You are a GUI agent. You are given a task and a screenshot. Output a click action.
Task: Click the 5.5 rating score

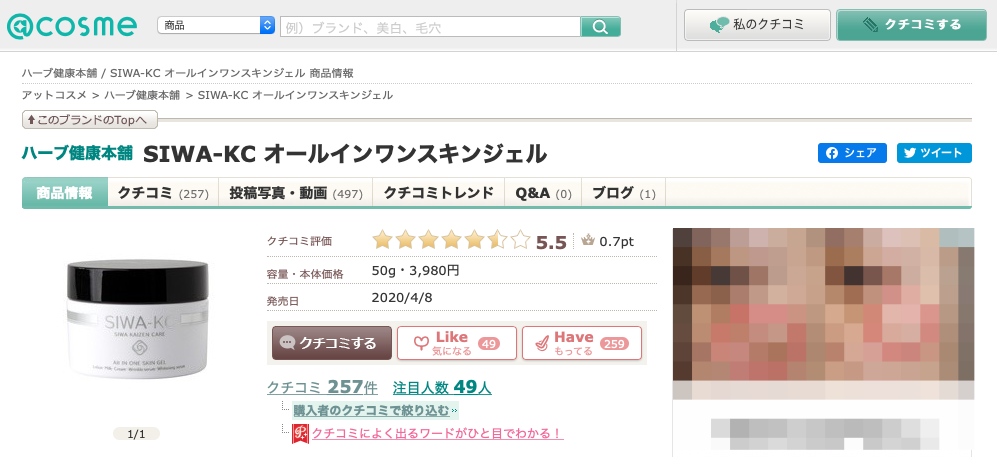click(551, 242)
